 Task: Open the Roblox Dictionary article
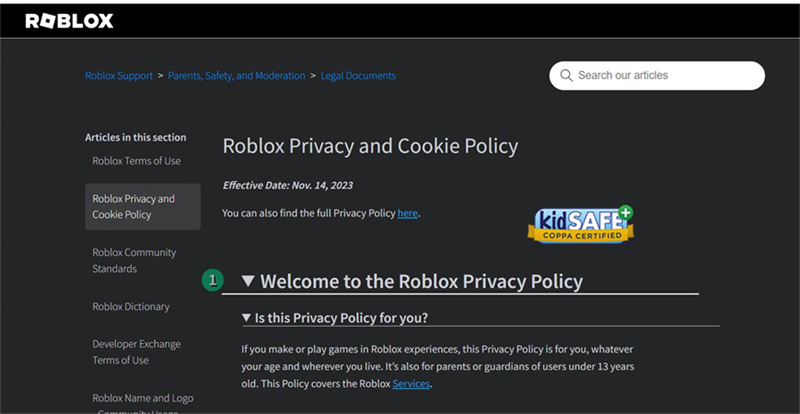131,307
